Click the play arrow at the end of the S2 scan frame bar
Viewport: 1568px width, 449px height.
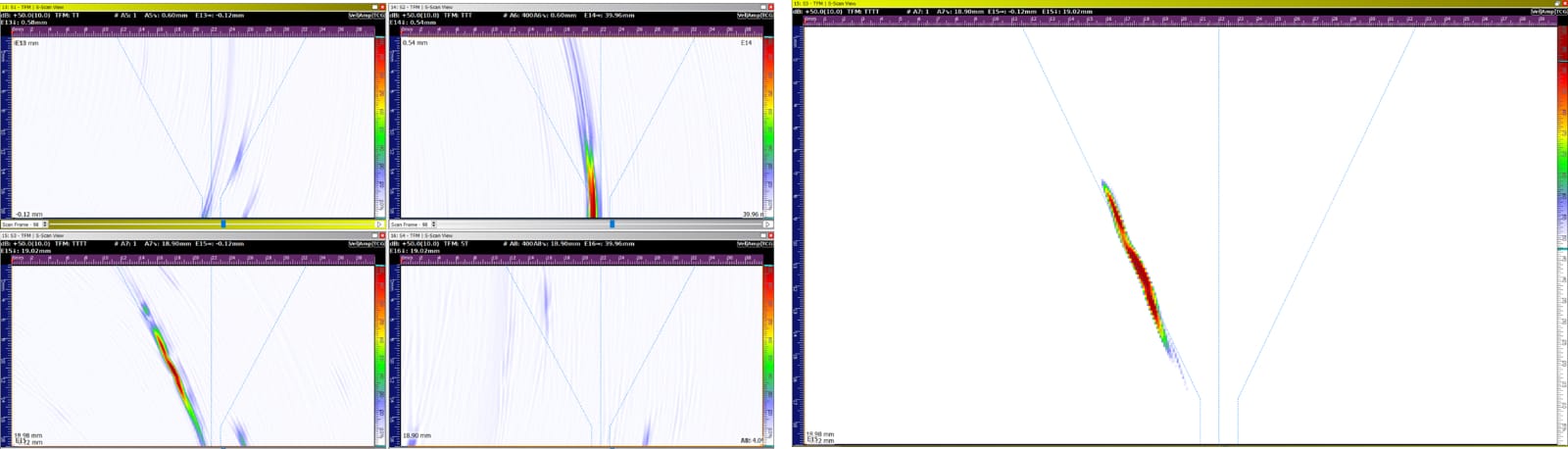(768, 224)
